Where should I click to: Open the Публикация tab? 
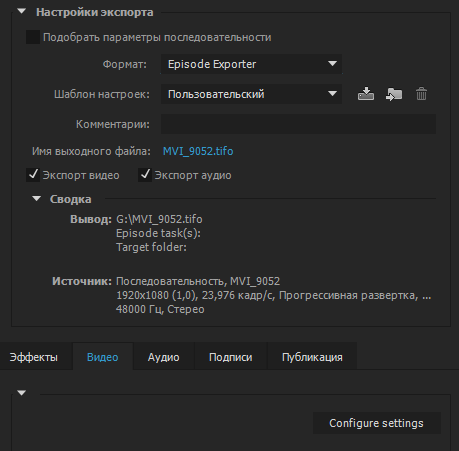(x=312, y=357)
